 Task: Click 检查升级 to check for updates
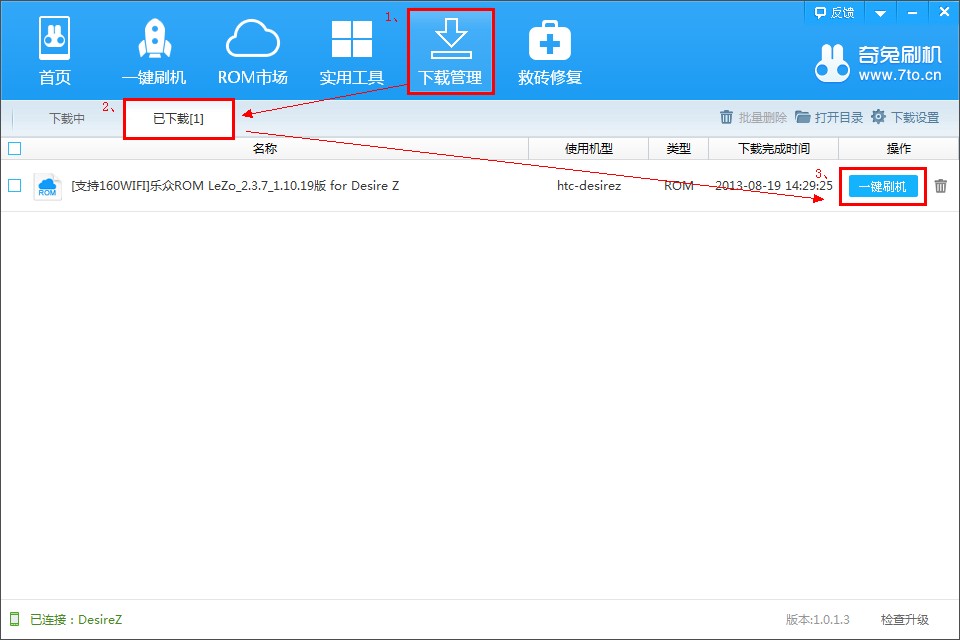904,620
